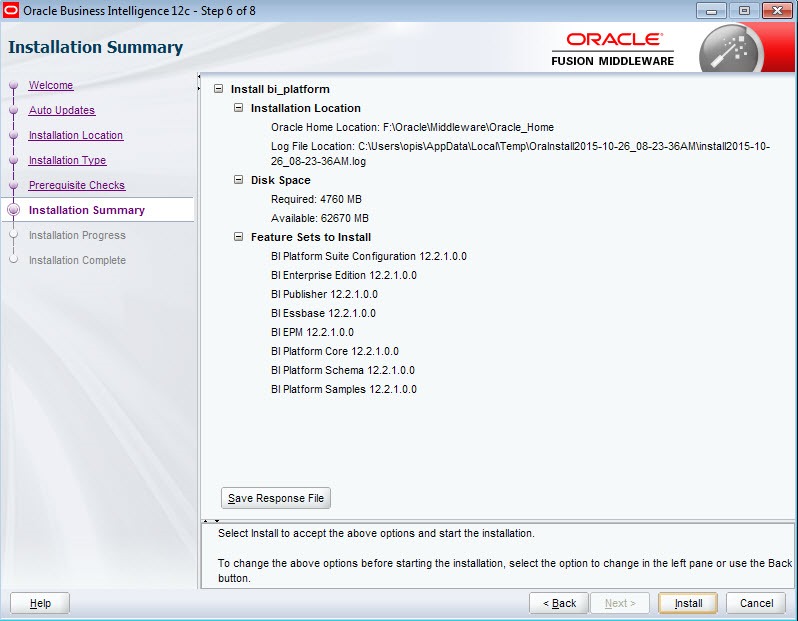Select the Installation Location step bullet icon
Image resolution: width=798 pixels, height=621 pixels.
coord(14,135)
